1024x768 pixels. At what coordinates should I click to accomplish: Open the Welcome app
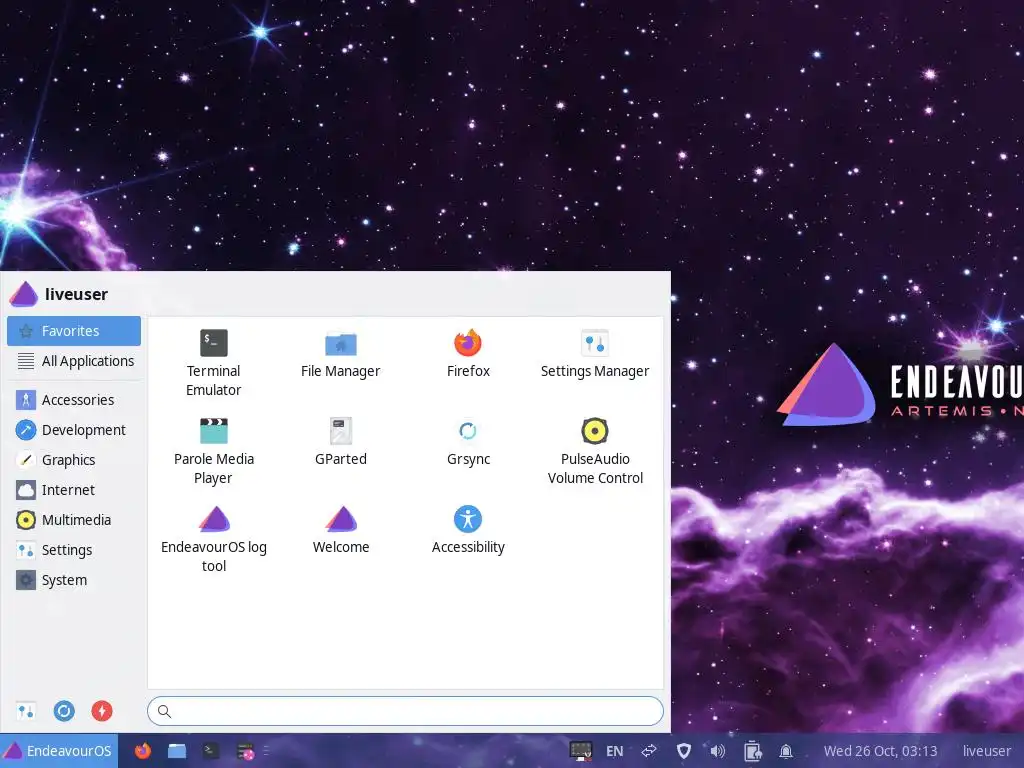(x=340, y=530)
